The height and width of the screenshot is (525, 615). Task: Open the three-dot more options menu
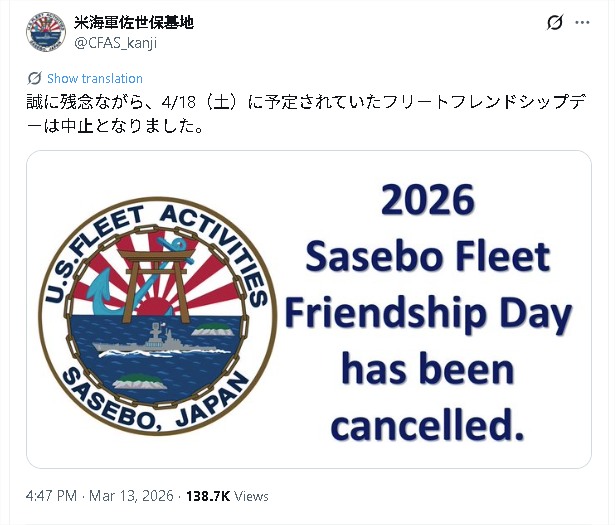click(x=590, y=24)
